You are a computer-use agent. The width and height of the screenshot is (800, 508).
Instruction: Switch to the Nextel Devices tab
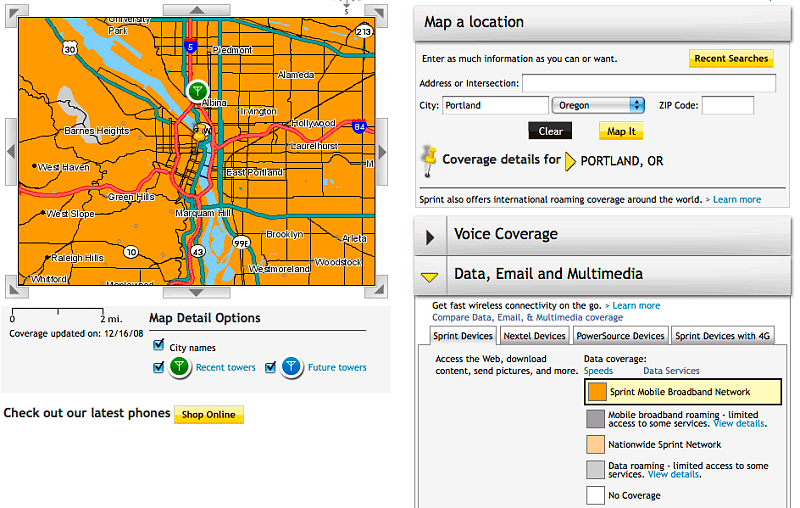[534, 336]
